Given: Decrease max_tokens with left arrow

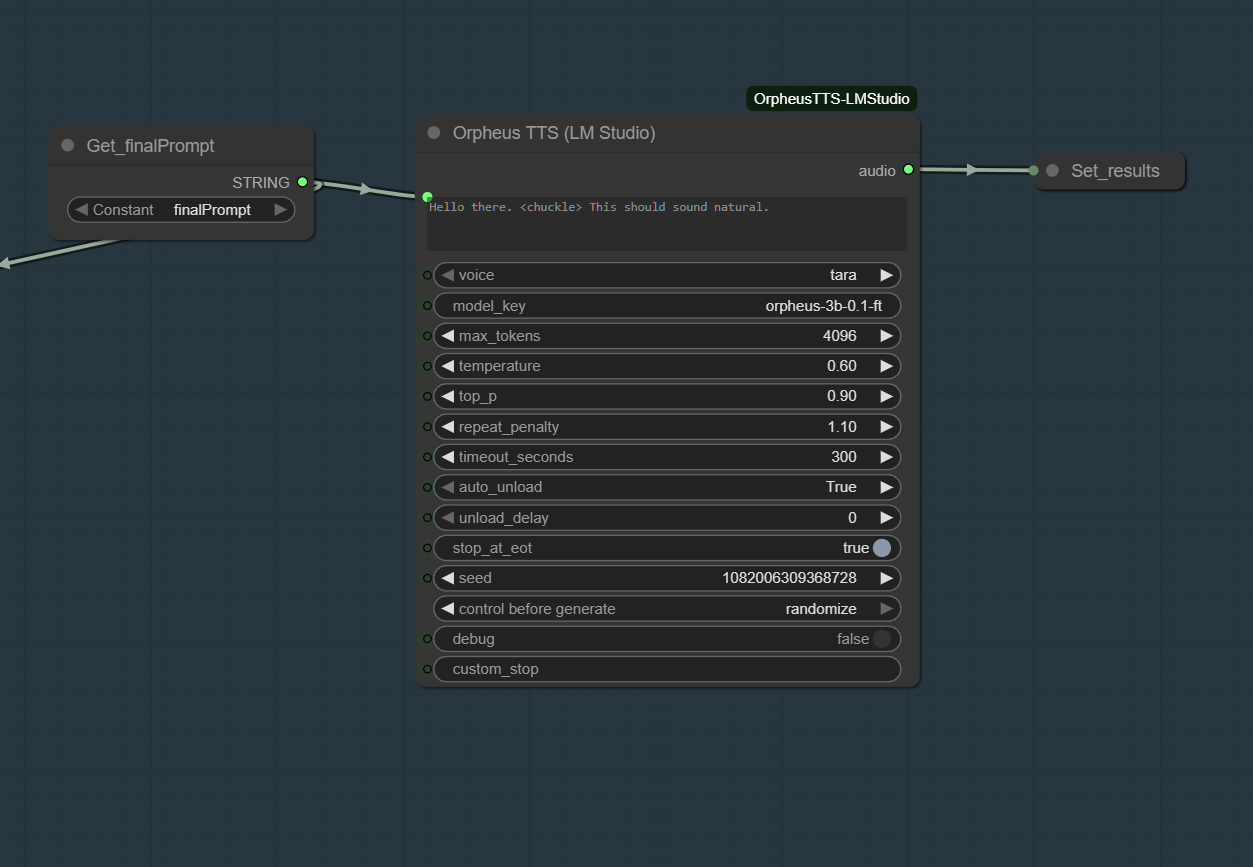Looking at the screenshot, I should (447, 336).
